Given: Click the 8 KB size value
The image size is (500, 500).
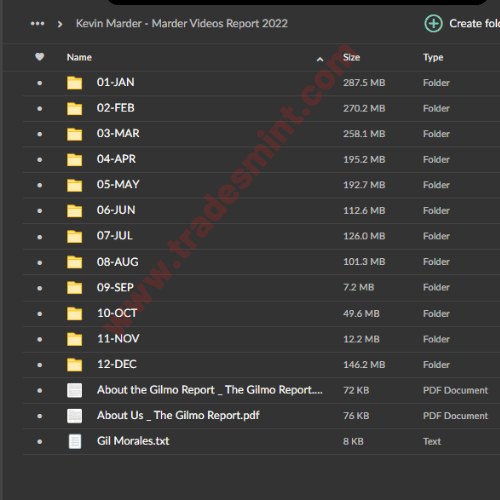Looking at the screenshot, I should coord(353,442).
